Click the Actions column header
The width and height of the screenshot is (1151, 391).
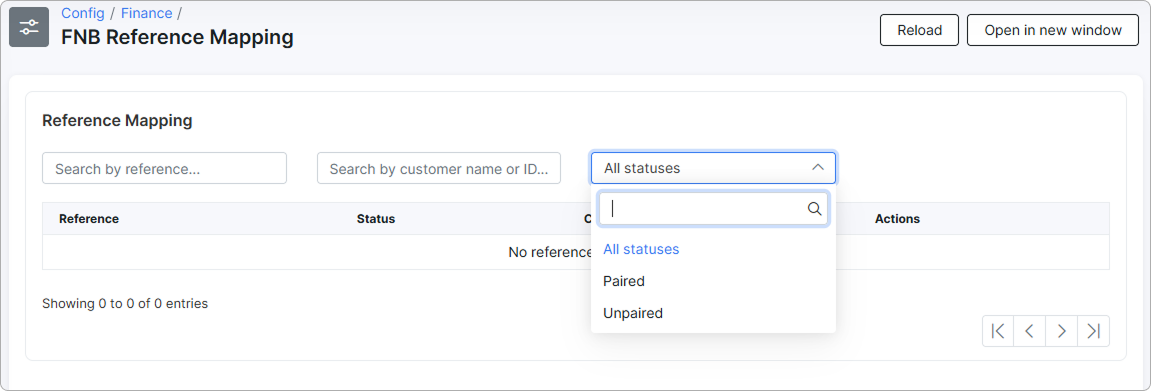tap(897, 219)
